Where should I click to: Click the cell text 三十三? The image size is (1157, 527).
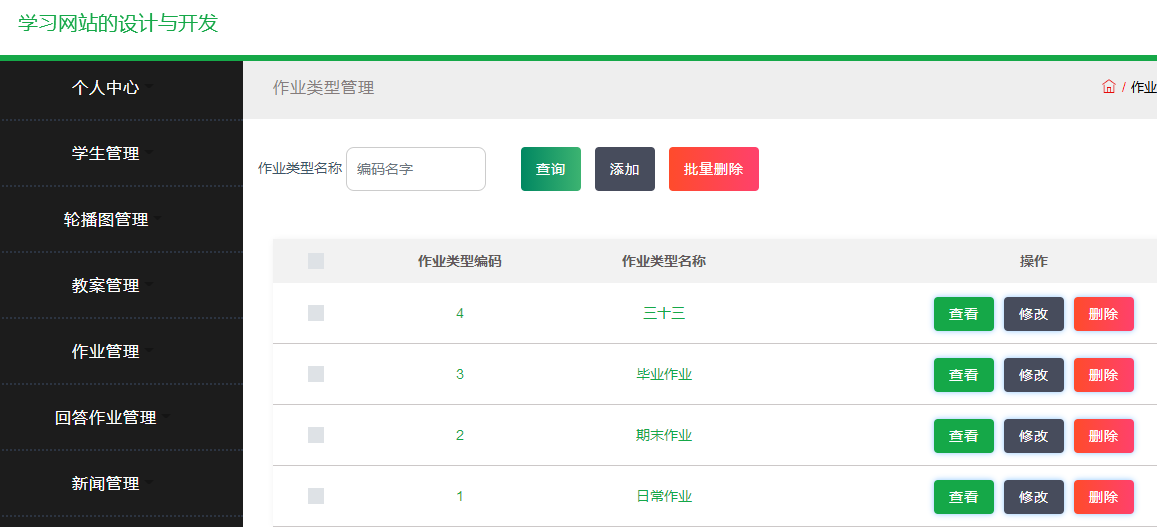pyautogui.click(x=664, y=314)
